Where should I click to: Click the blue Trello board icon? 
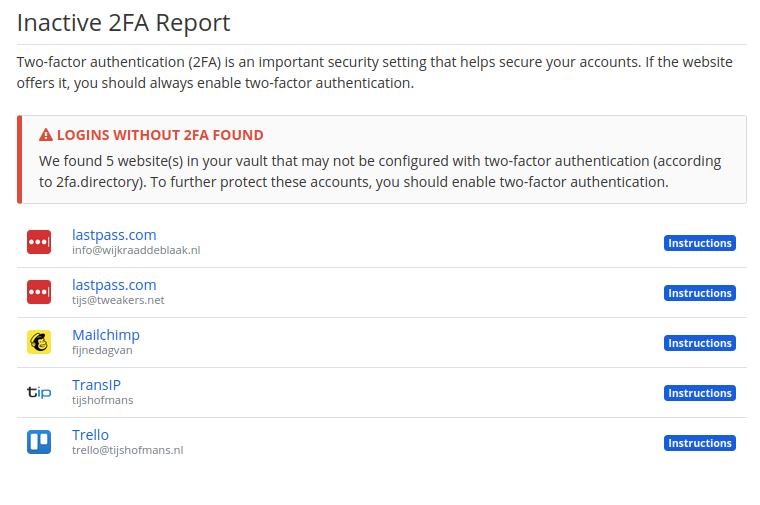pyautogui.click(x=39, y=442)
